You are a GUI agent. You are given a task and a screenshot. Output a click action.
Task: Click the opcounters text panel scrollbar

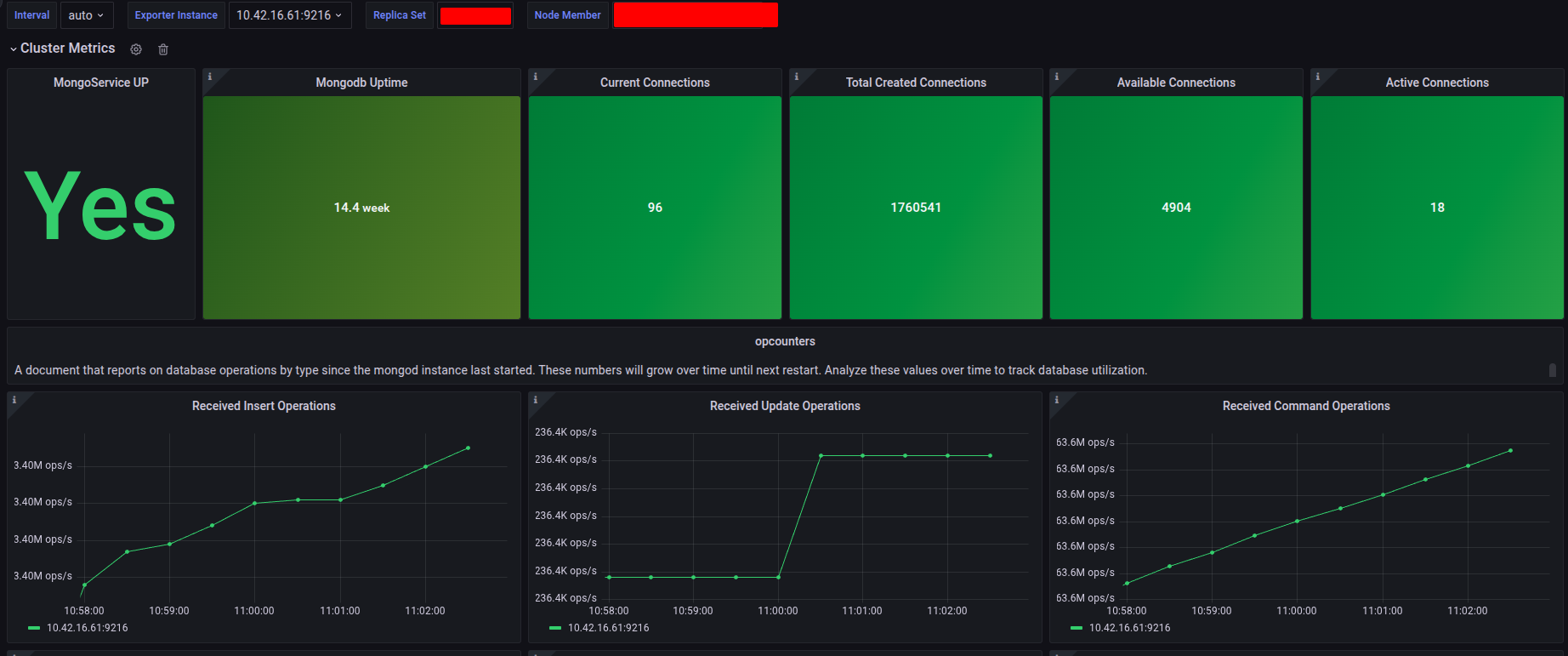[x=1552, y=370]
